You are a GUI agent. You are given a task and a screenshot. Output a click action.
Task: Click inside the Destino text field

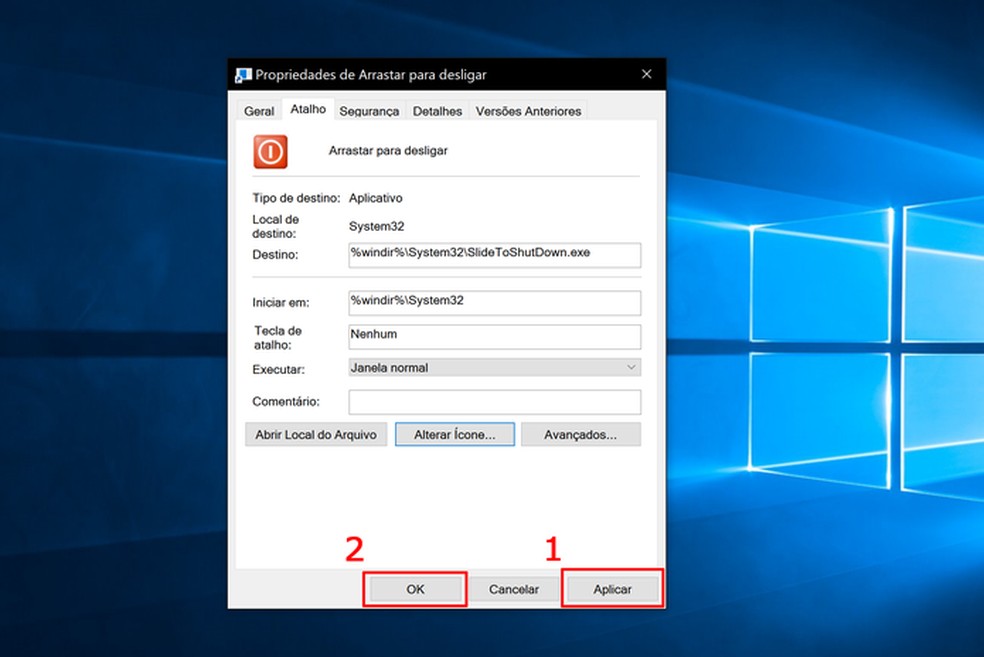tap(494, 255)
